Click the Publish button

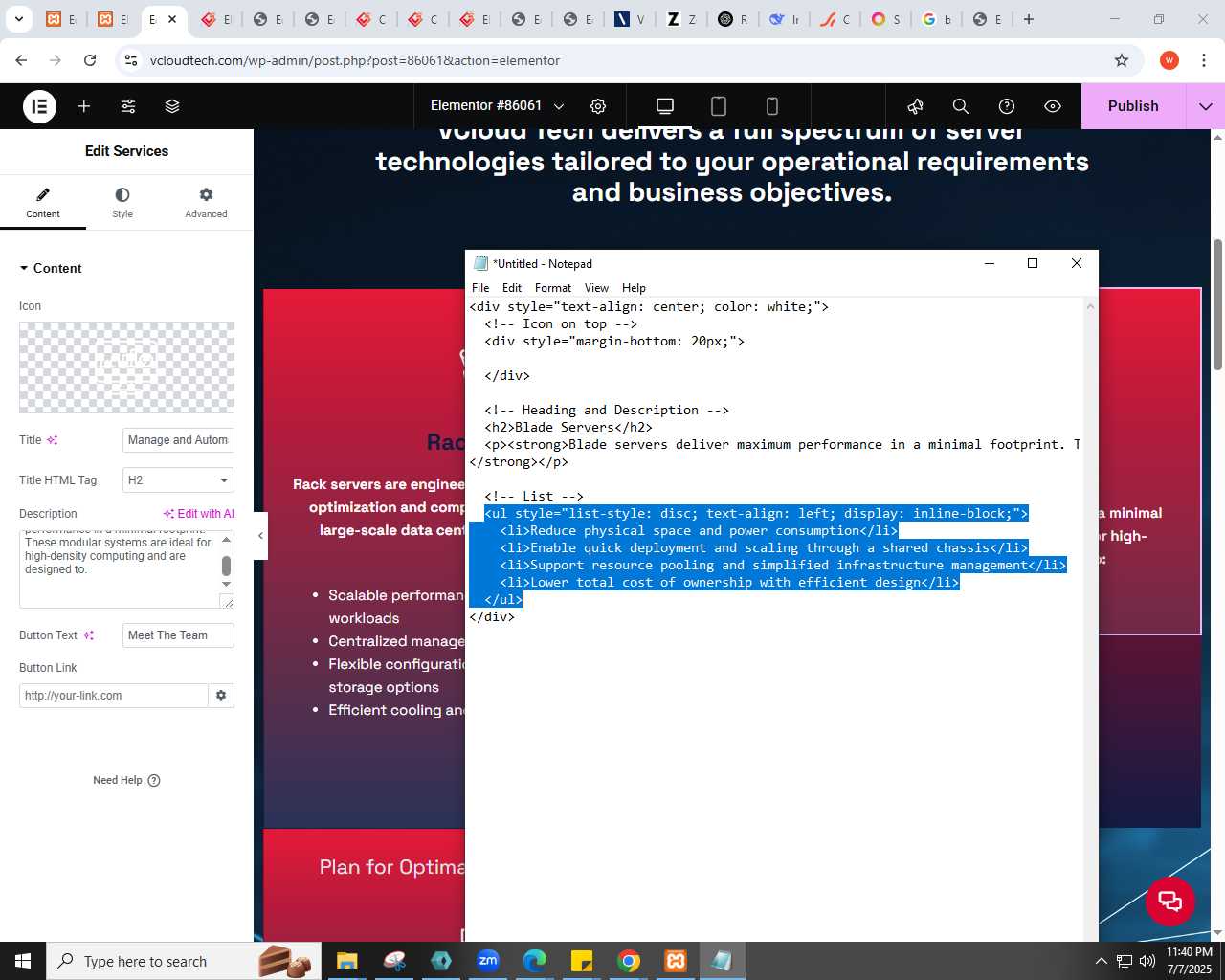click(x=1133, y=106)
